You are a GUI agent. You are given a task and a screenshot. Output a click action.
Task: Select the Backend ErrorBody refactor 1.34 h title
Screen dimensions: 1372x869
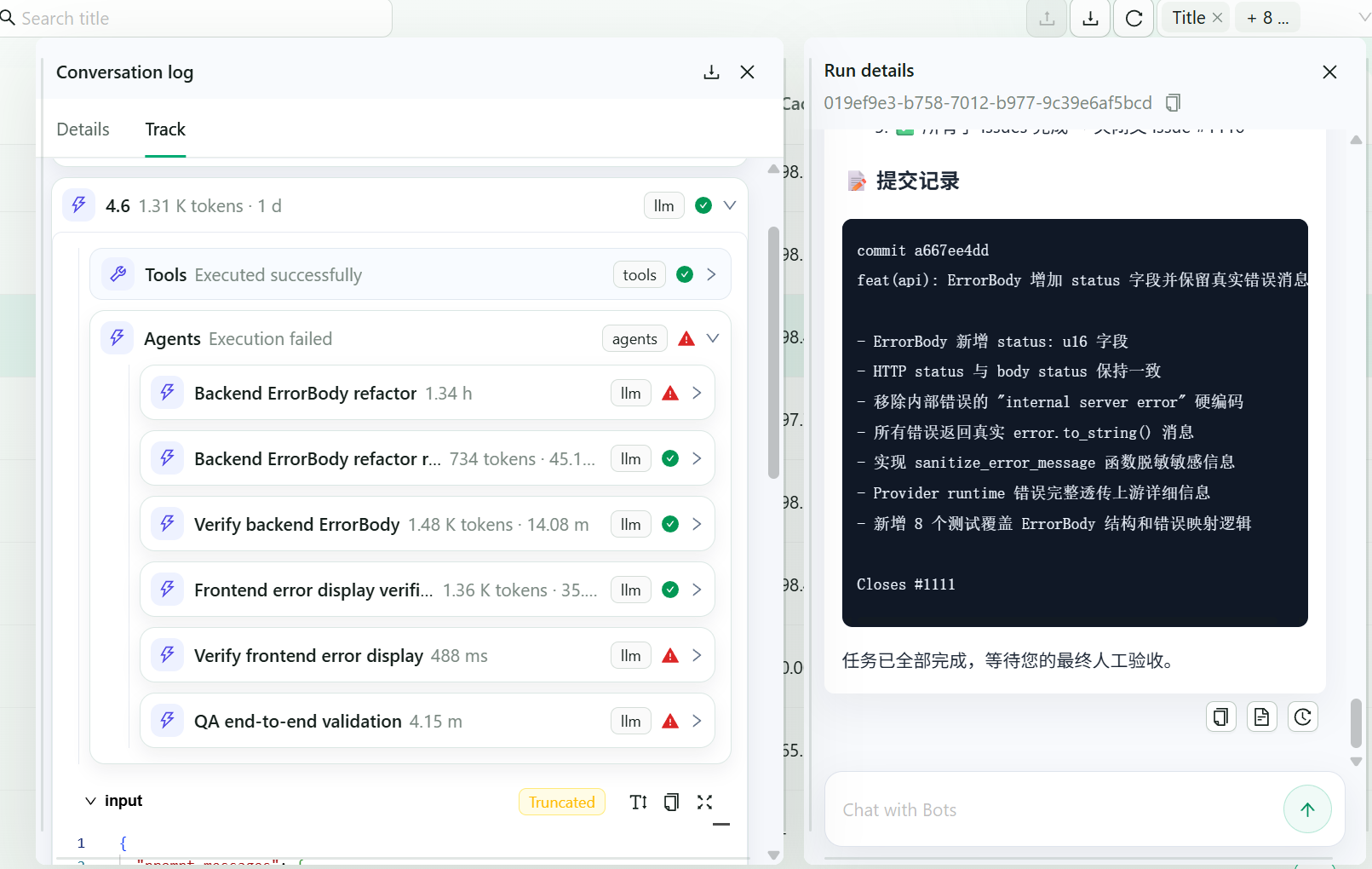(306, 393)
